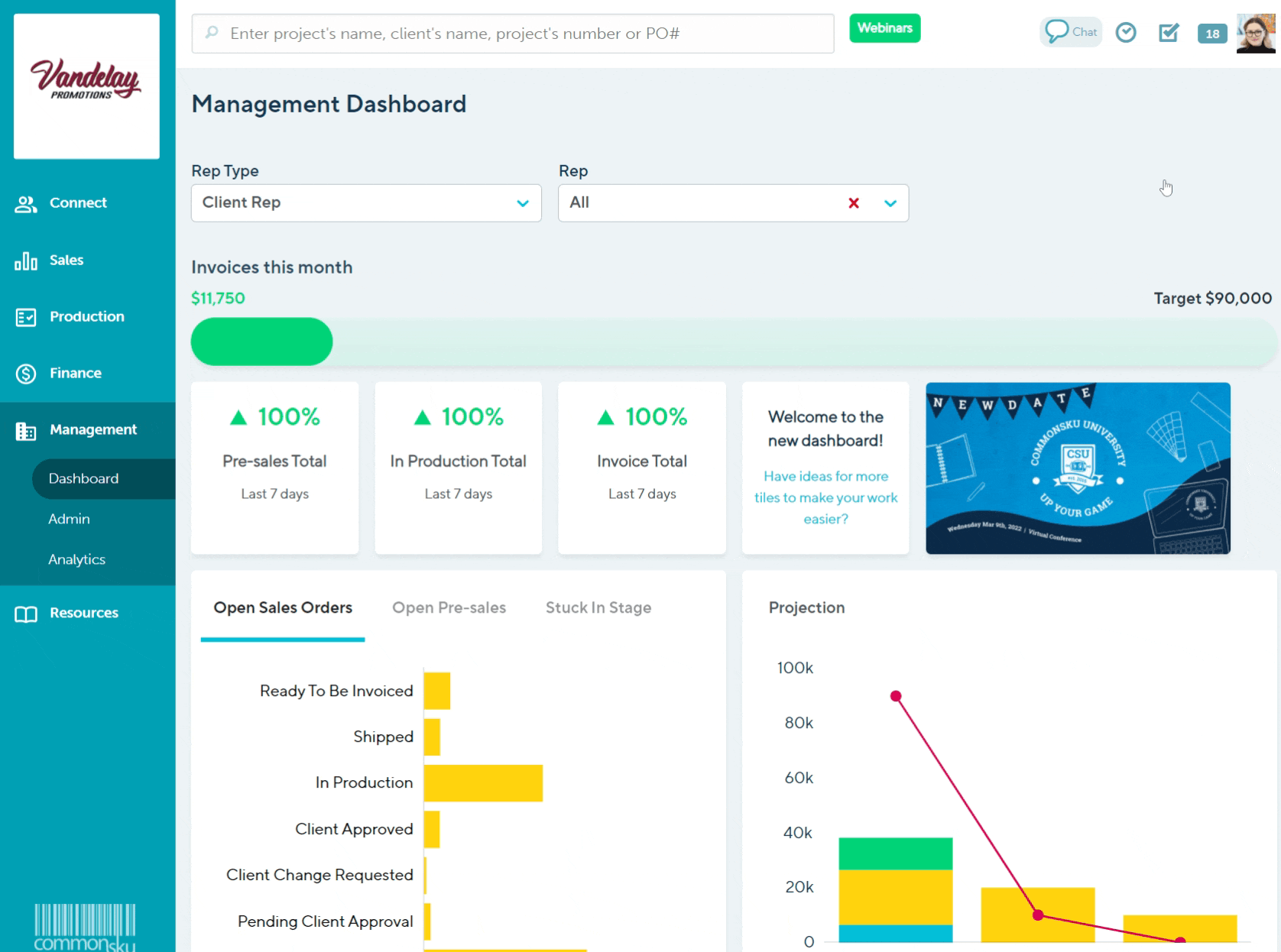Expand the Rep dropdown arrow
The height and width of the screenshot is (952, 1281).
pos(890,203)
